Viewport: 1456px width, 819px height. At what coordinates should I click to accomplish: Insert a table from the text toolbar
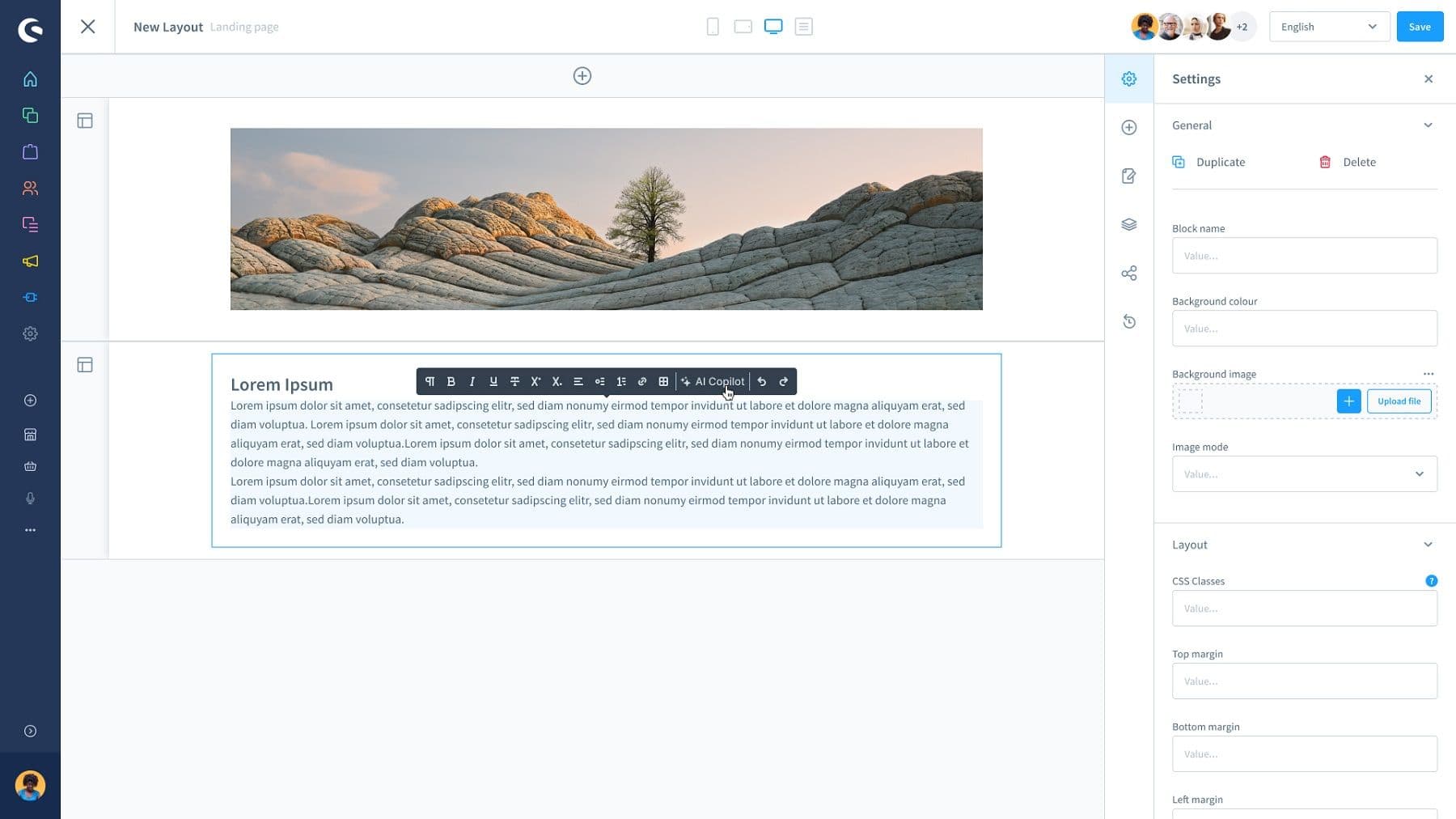[x=663, y=381]
